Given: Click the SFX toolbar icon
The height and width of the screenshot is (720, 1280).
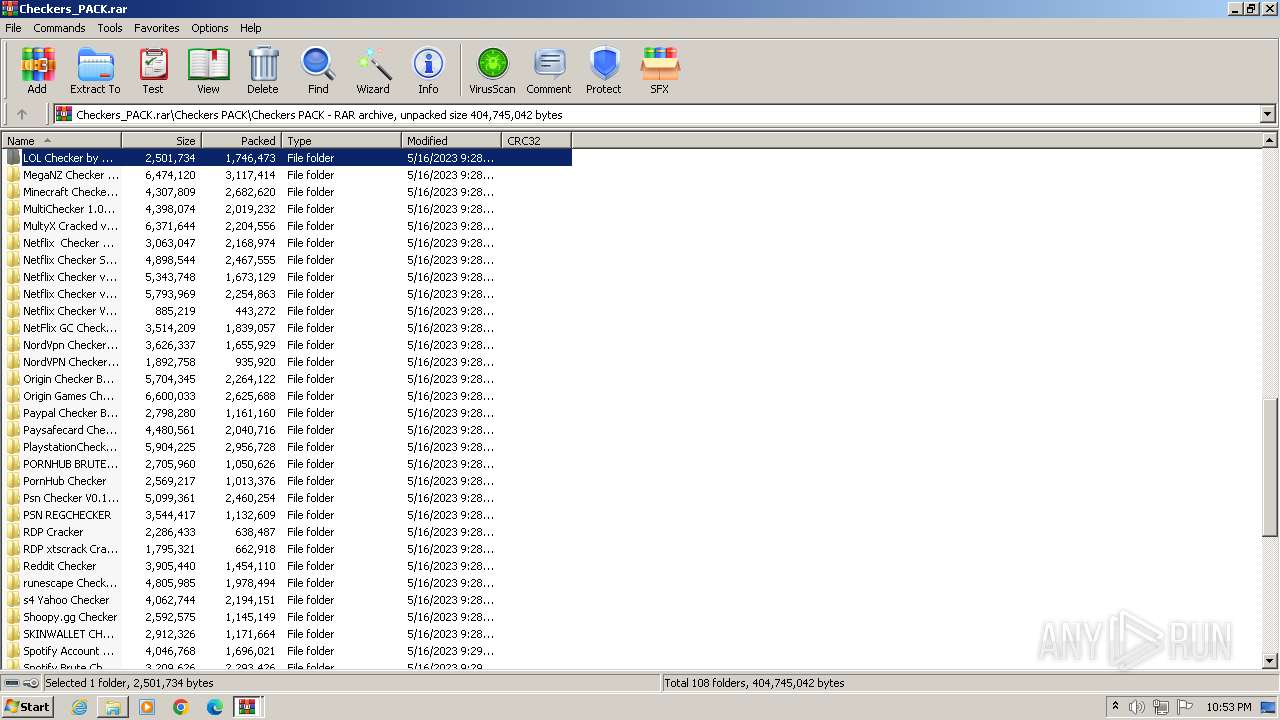Looking at the screenshot, I should (x=660, y=71).
